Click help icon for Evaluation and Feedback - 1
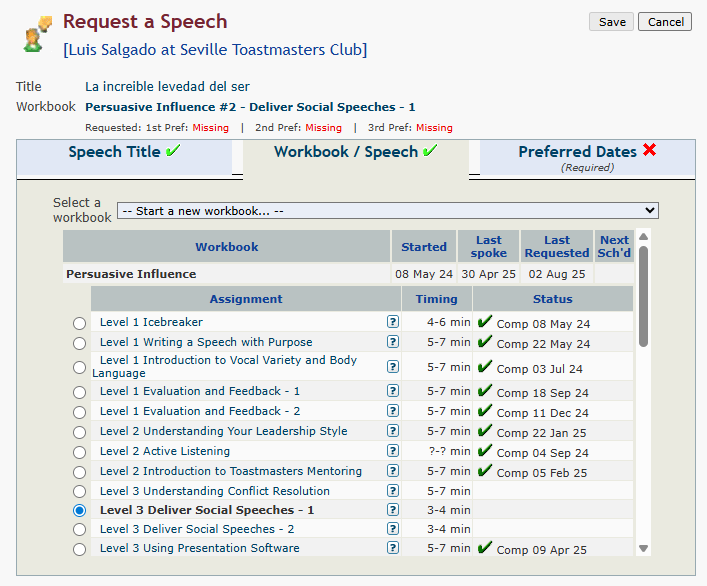The image size is (707, 586). pyautogui.click(x=393, y=391)
